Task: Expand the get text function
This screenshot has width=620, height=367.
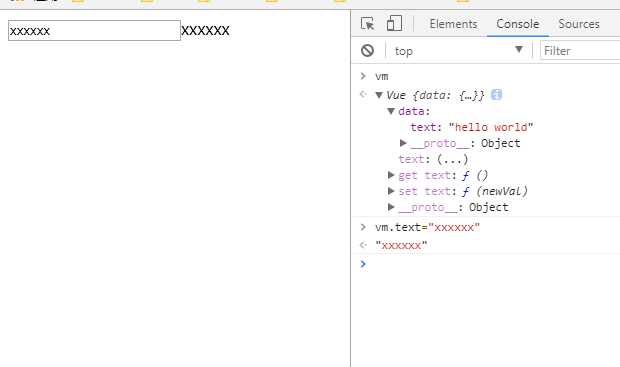Action: (x=391, y=175)
